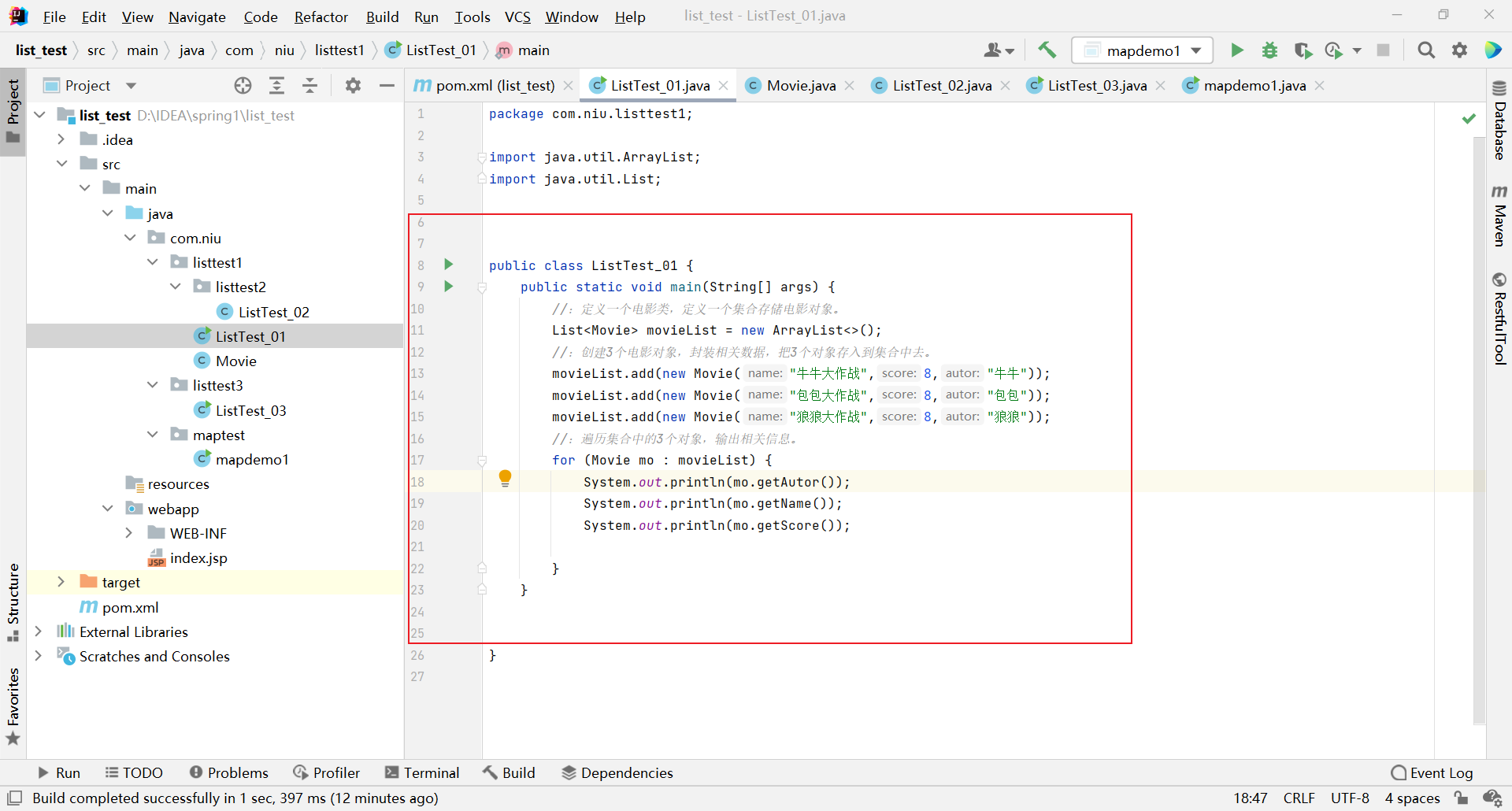The width and height of the screenshot is (1512, 811).
Task: Toggle the Project tool window side tab
Action: point(13,112)
